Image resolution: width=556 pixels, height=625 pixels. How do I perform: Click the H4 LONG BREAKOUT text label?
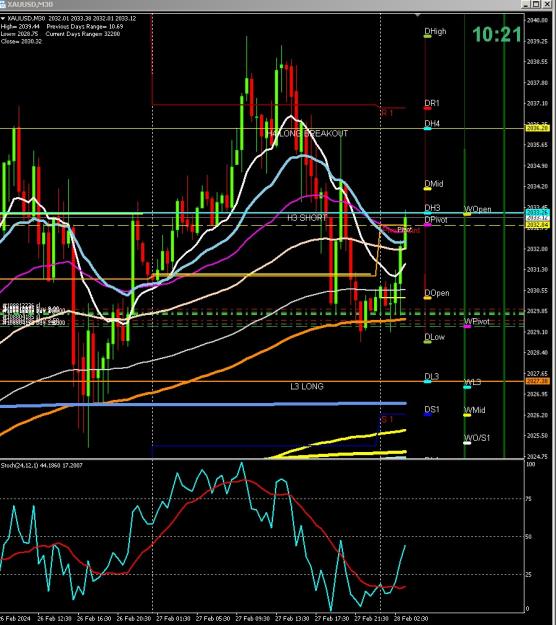pos(307,134)
